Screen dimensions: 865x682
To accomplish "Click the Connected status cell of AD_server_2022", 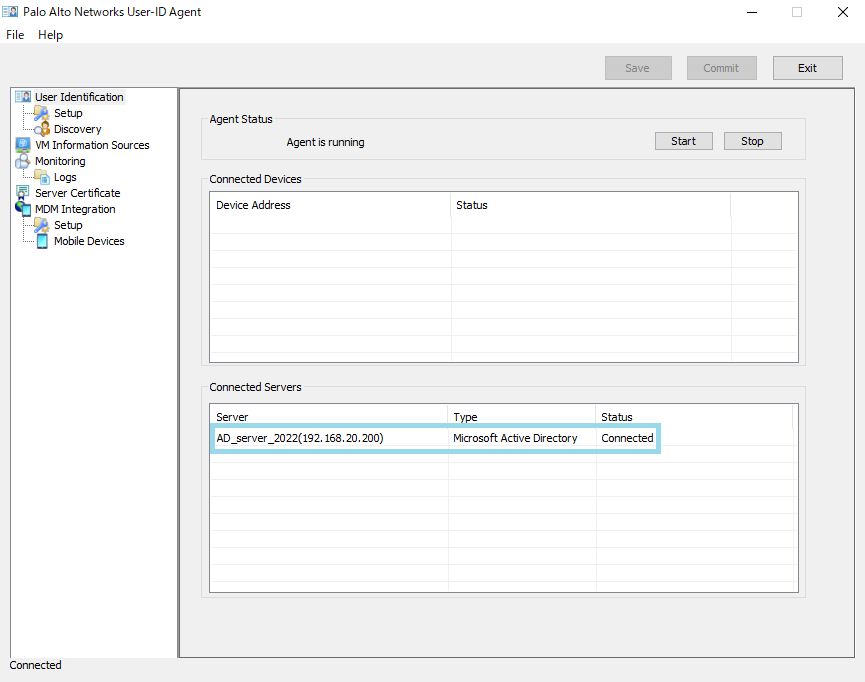I will pos(627,438).
